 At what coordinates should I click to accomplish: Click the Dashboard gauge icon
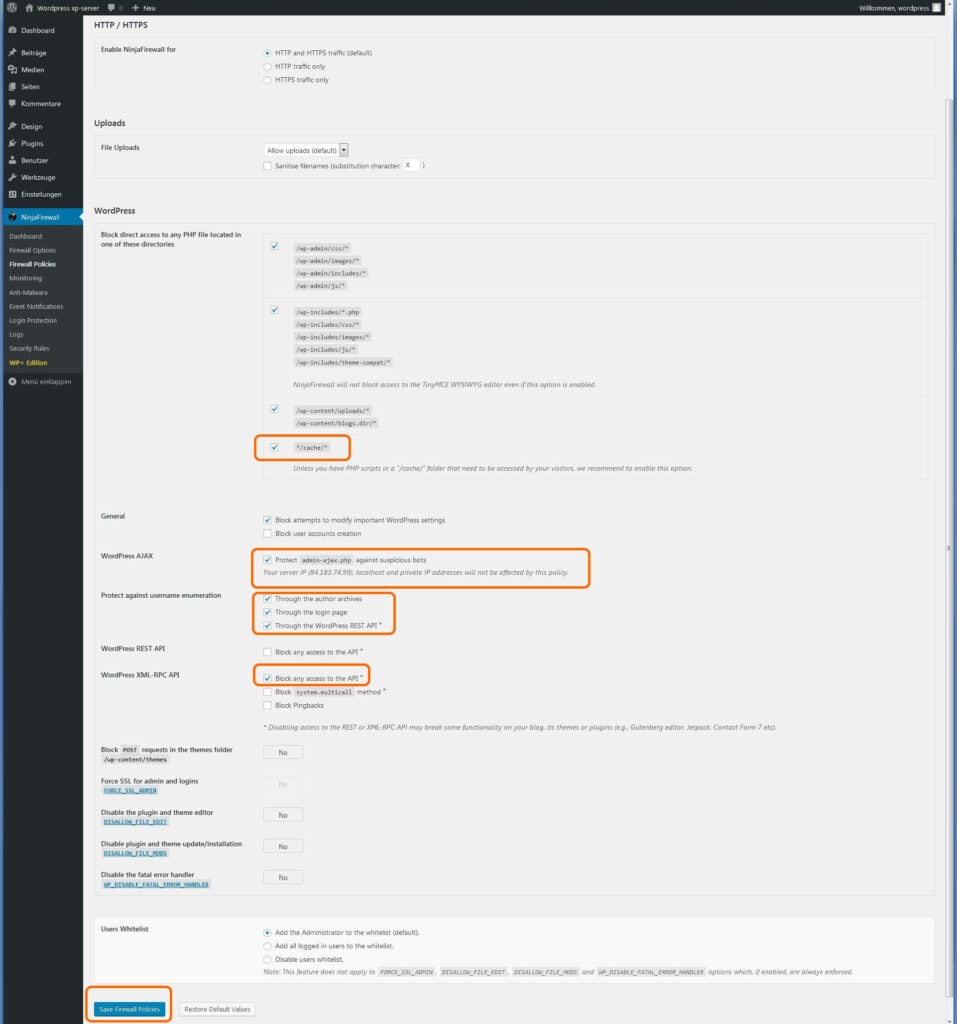(x=12, y=30)
